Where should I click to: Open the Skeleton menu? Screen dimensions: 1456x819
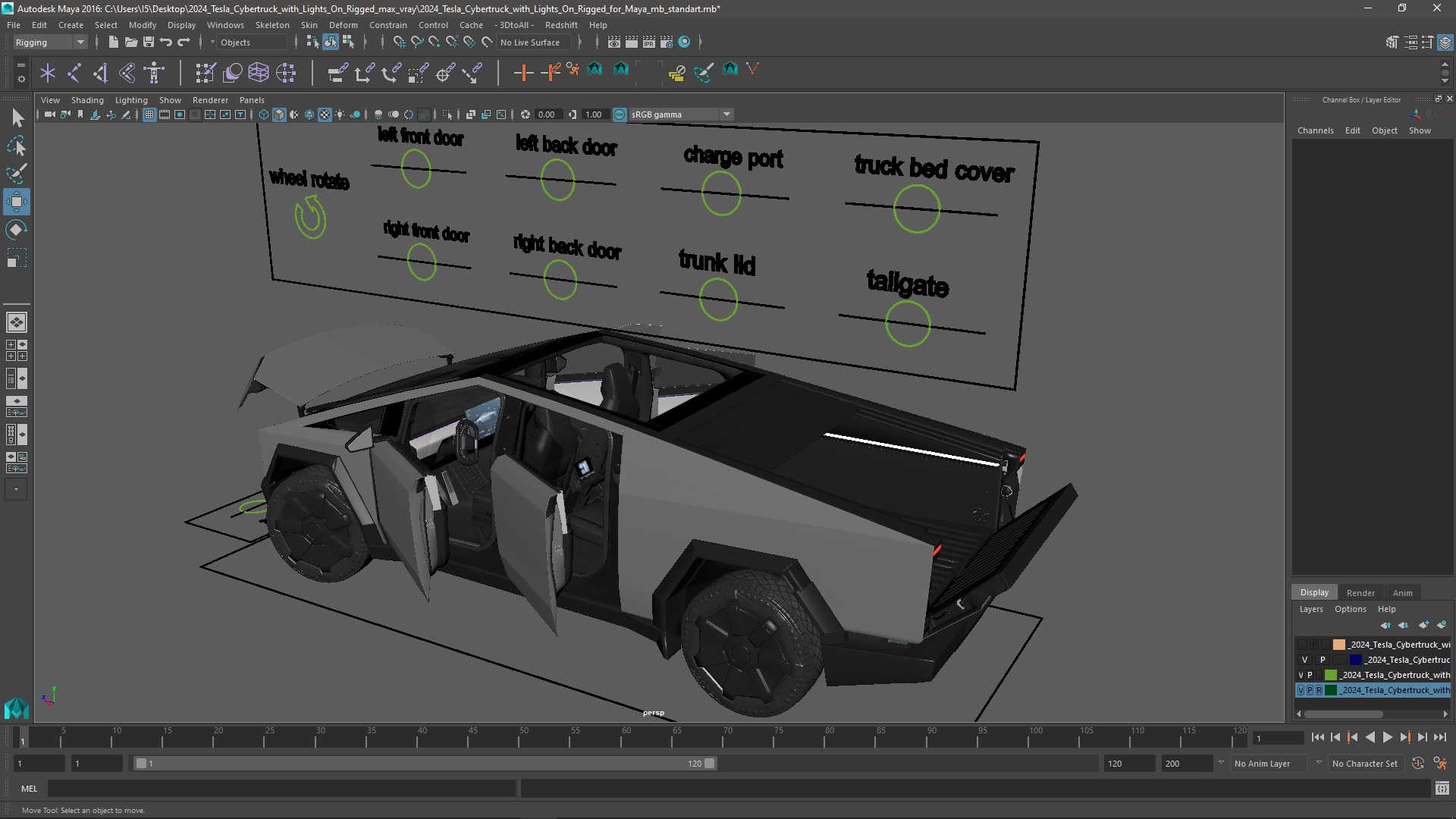click(272, 25)
